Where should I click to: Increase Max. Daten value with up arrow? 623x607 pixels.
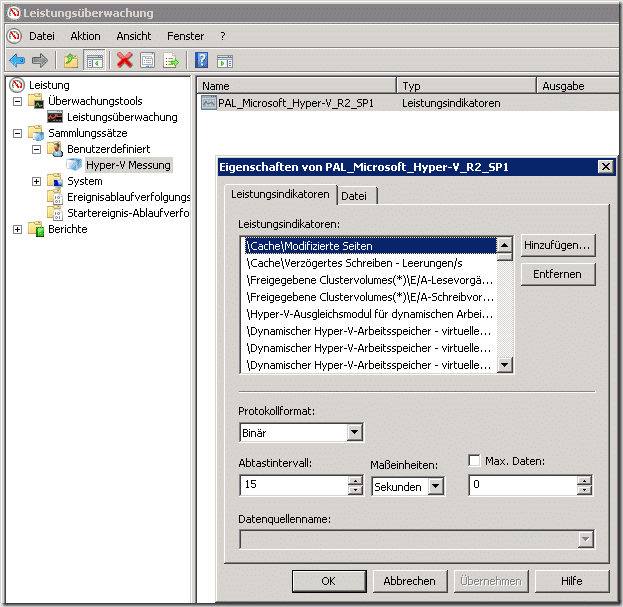point(584,481)
